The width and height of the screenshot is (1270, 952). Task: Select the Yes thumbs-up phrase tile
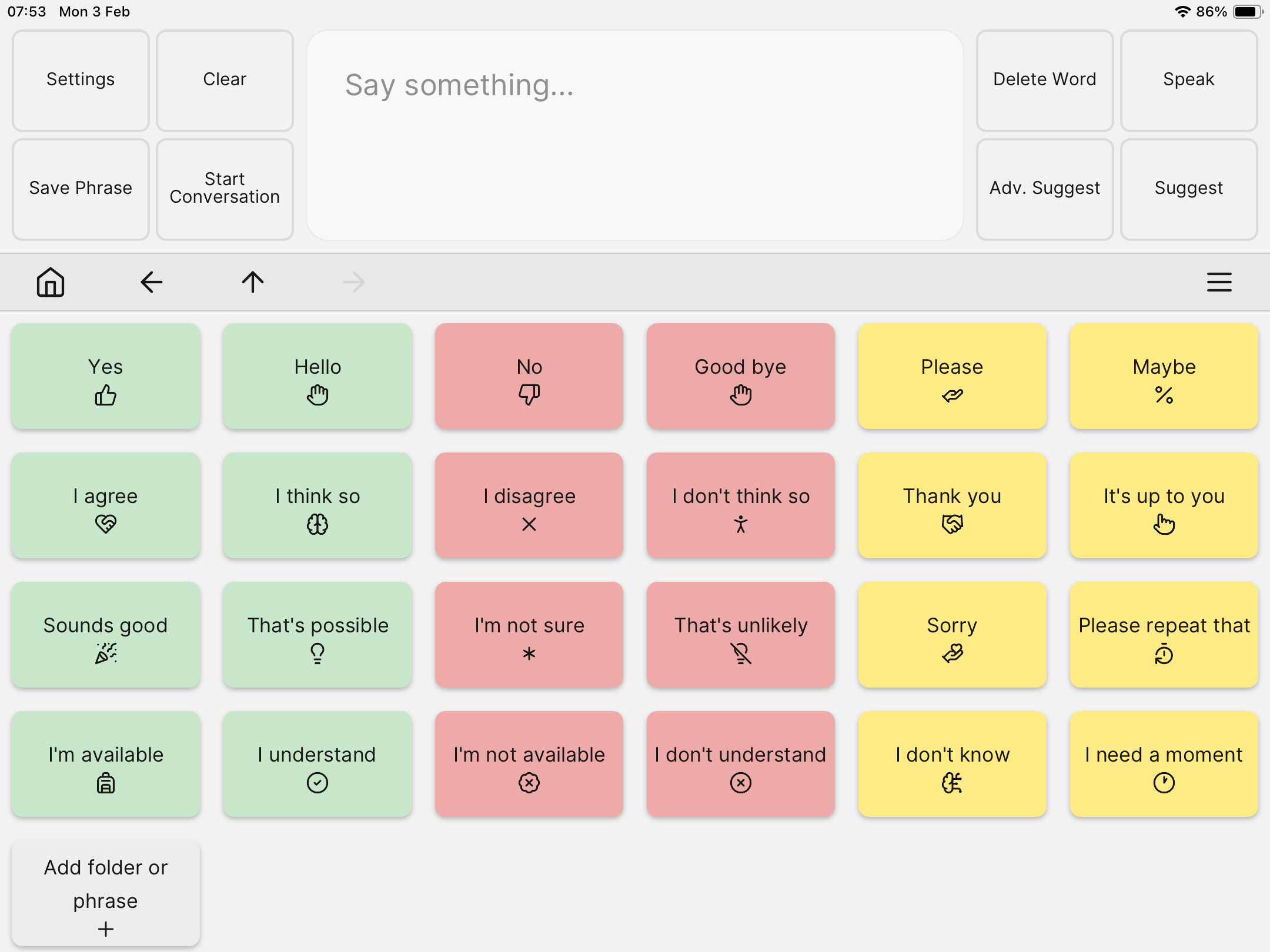(x=106, y=376)
